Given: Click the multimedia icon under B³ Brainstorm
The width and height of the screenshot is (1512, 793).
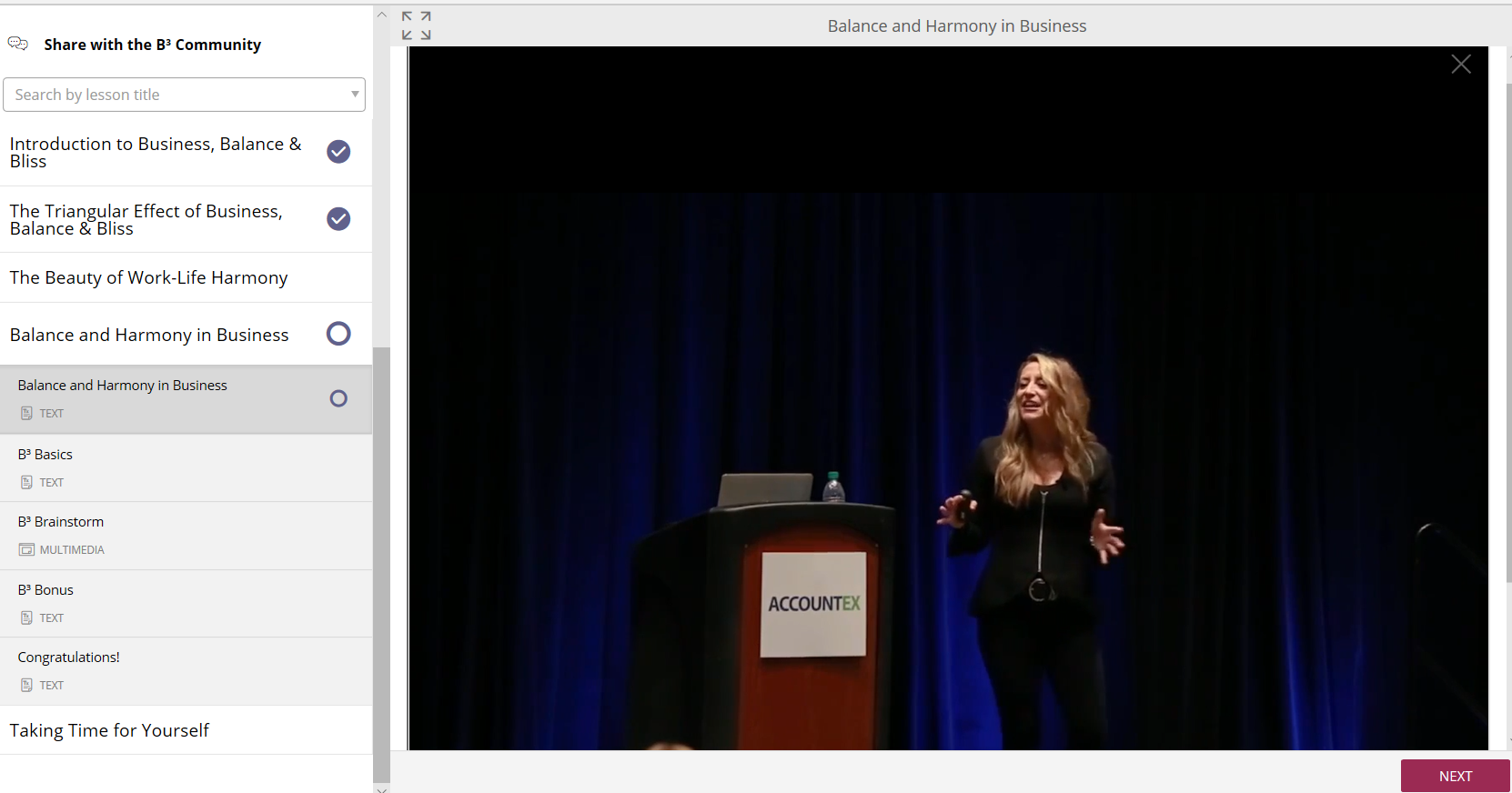Looking at the screenshot, I should pyautogui.click(x=26, y=549).
